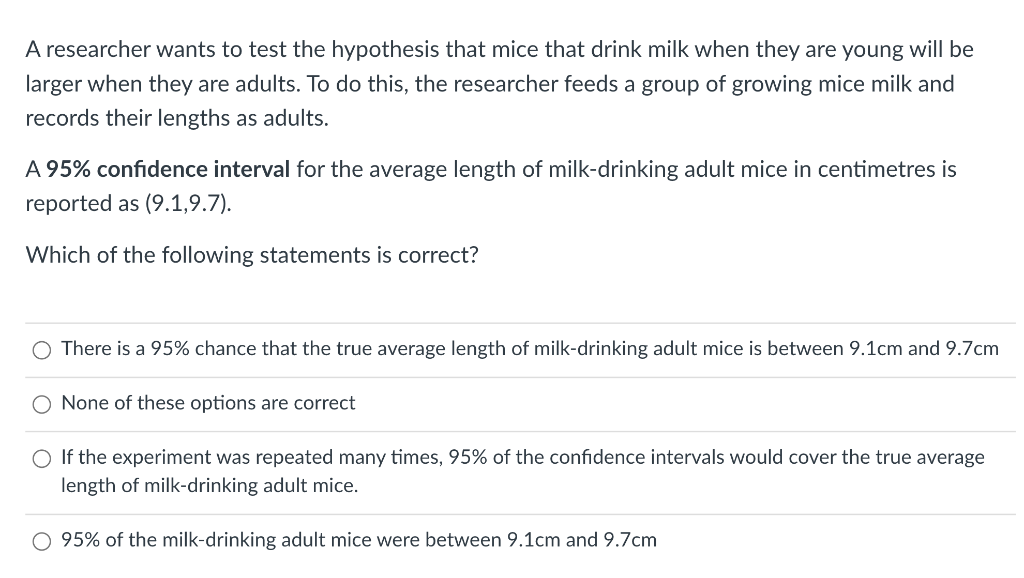Select radio for "If the experiment was repeated" option
The image size is (1024, 578).
[42, 459]
